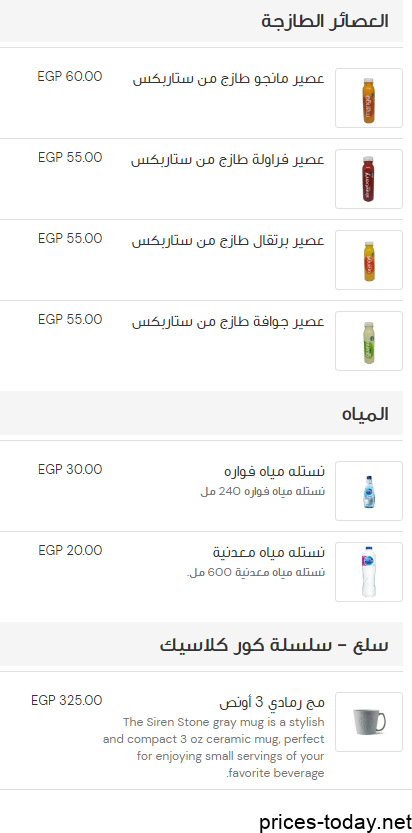Screen dimensions: 412x833
Task: Select عصير فراولة طازج من ستاربكس item
Action: click(x=228, y=159)
